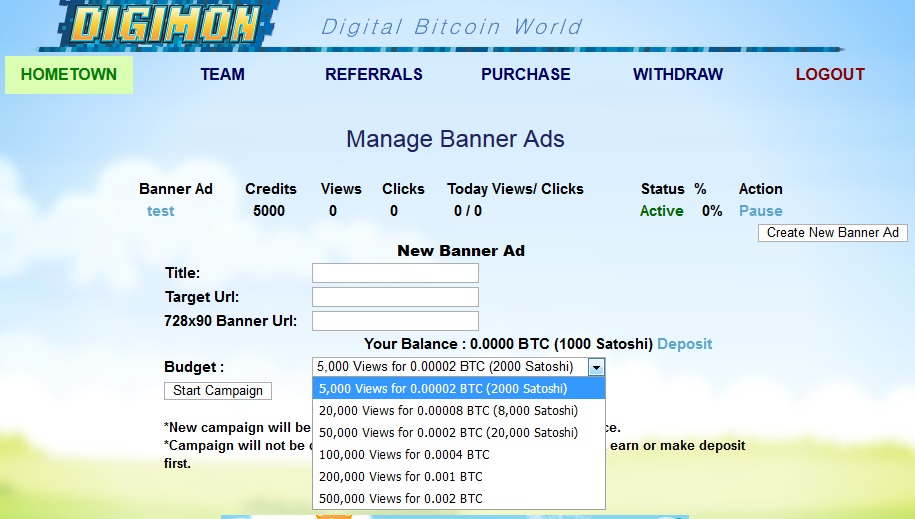The image size is (915, 519).
Task: Choose 50,000 Views for 0.0002 BTC option
Action: (459, 433)
